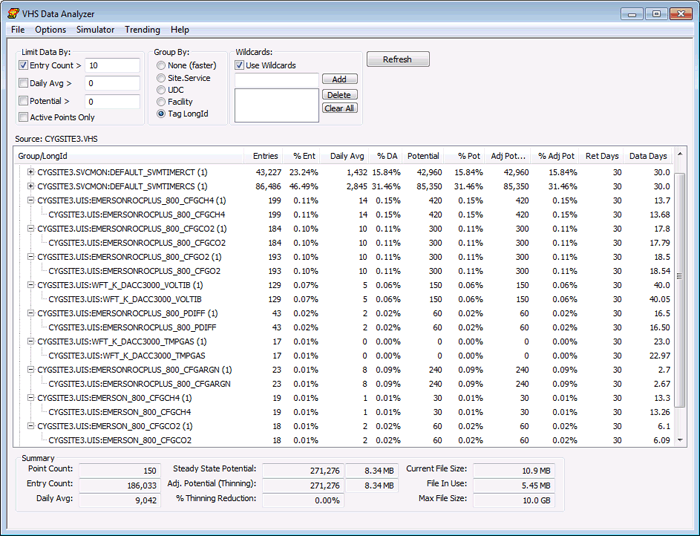The image size is (700, 536).
Task: Collapse the EMERSONROCPLUS_800_PDIFF group
Action: click(x=30, y=313)
